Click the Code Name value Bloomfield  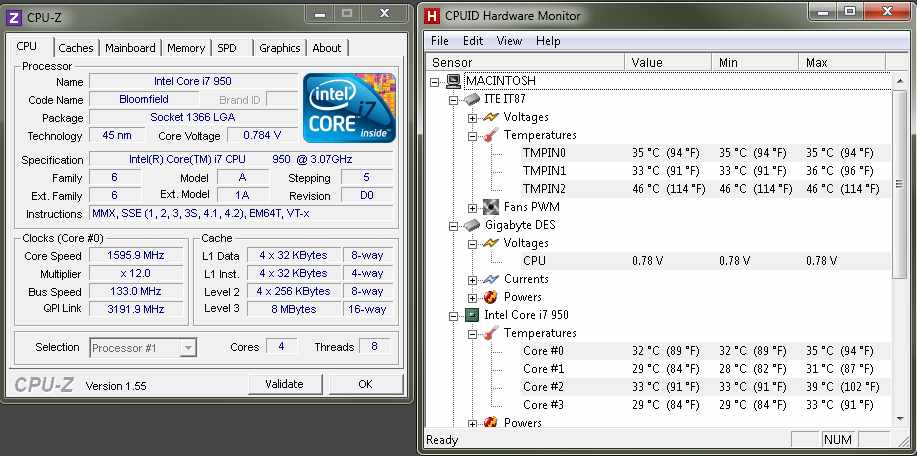[x=144, y=99]
